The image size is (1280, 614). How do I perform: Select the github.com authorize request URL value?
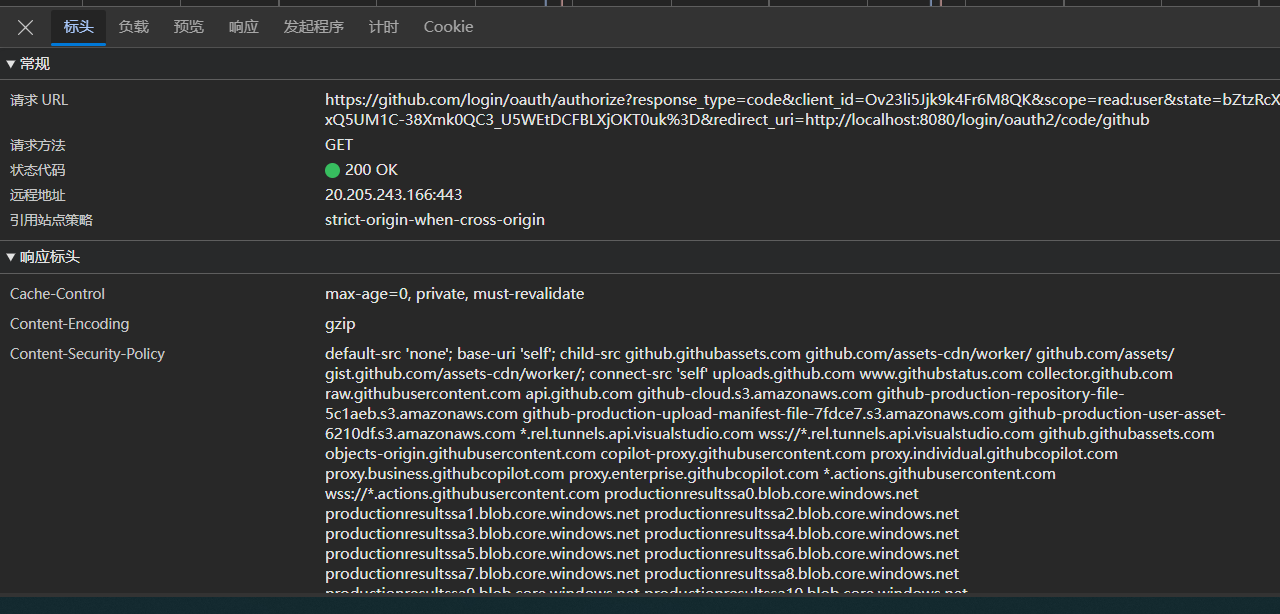pos(802,110)
